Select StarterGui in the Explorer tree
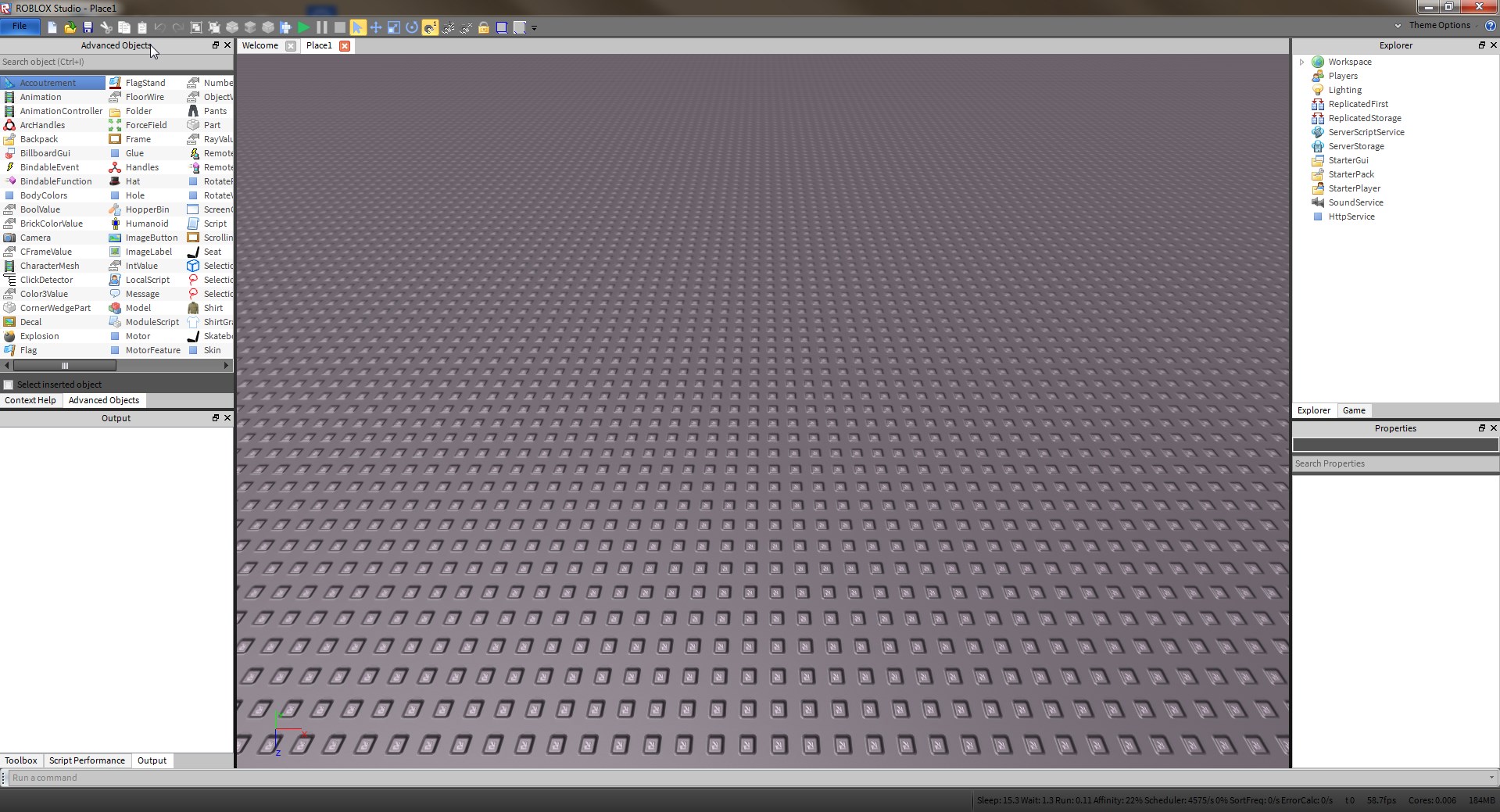 click(x=1348, y=160)
